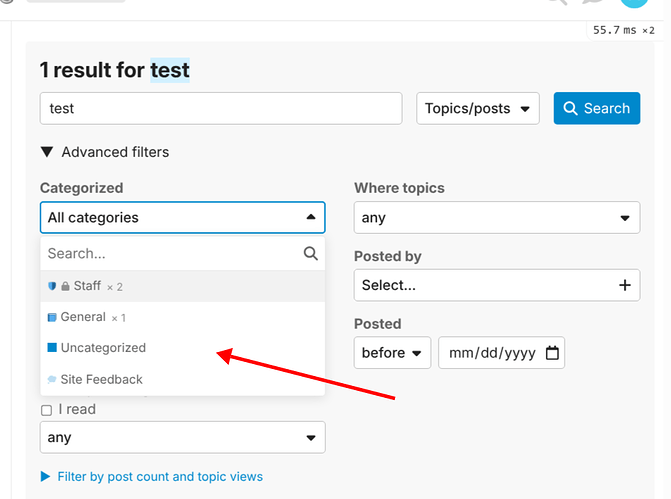
Task: Click the Posted date input field
Action: click(x=501, y=353)
